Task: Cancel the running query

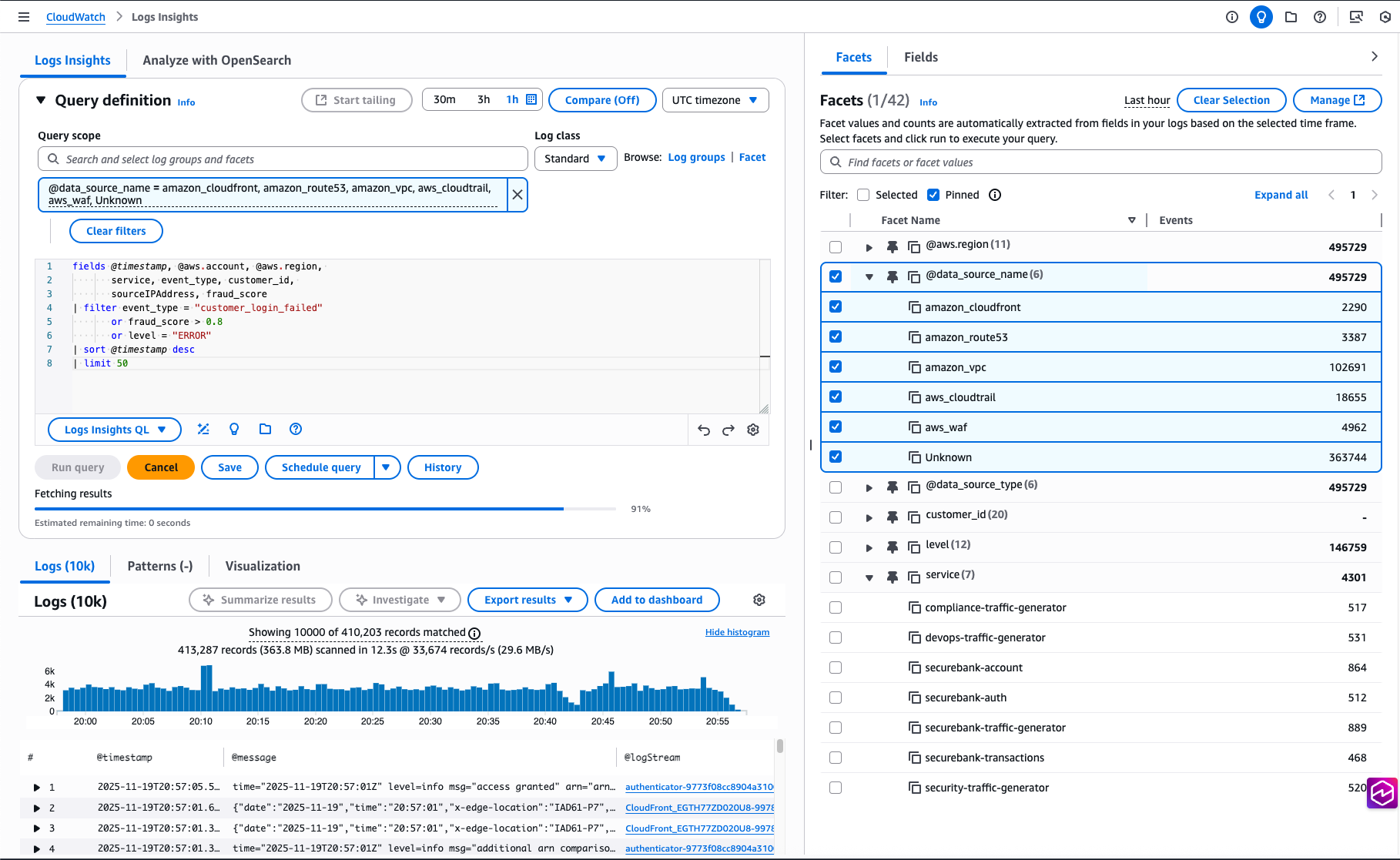Action: [x=161, y=467]
